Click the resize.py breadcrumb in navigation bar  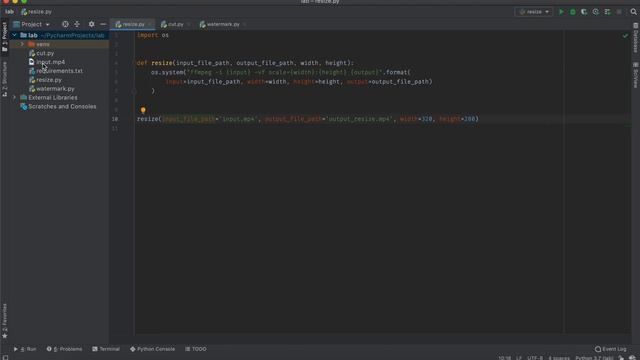(x=37, y=12)
